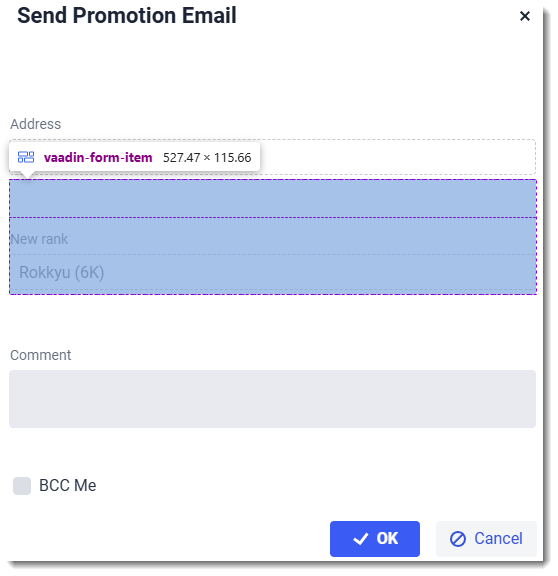Click the BCC Me label text
This screenshot has width=558, height=576.
tap(68, 486)
